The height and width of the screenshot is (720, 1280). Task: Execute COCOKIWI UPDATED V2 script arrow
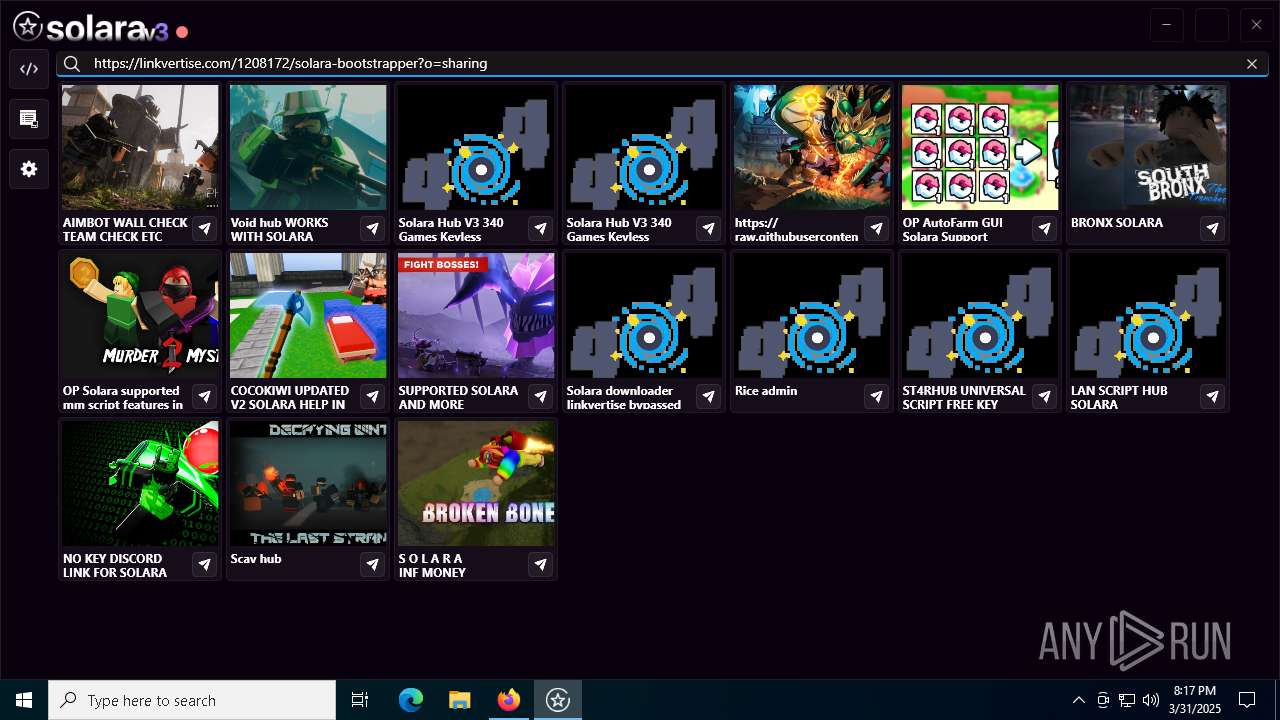tap(372, 397)
